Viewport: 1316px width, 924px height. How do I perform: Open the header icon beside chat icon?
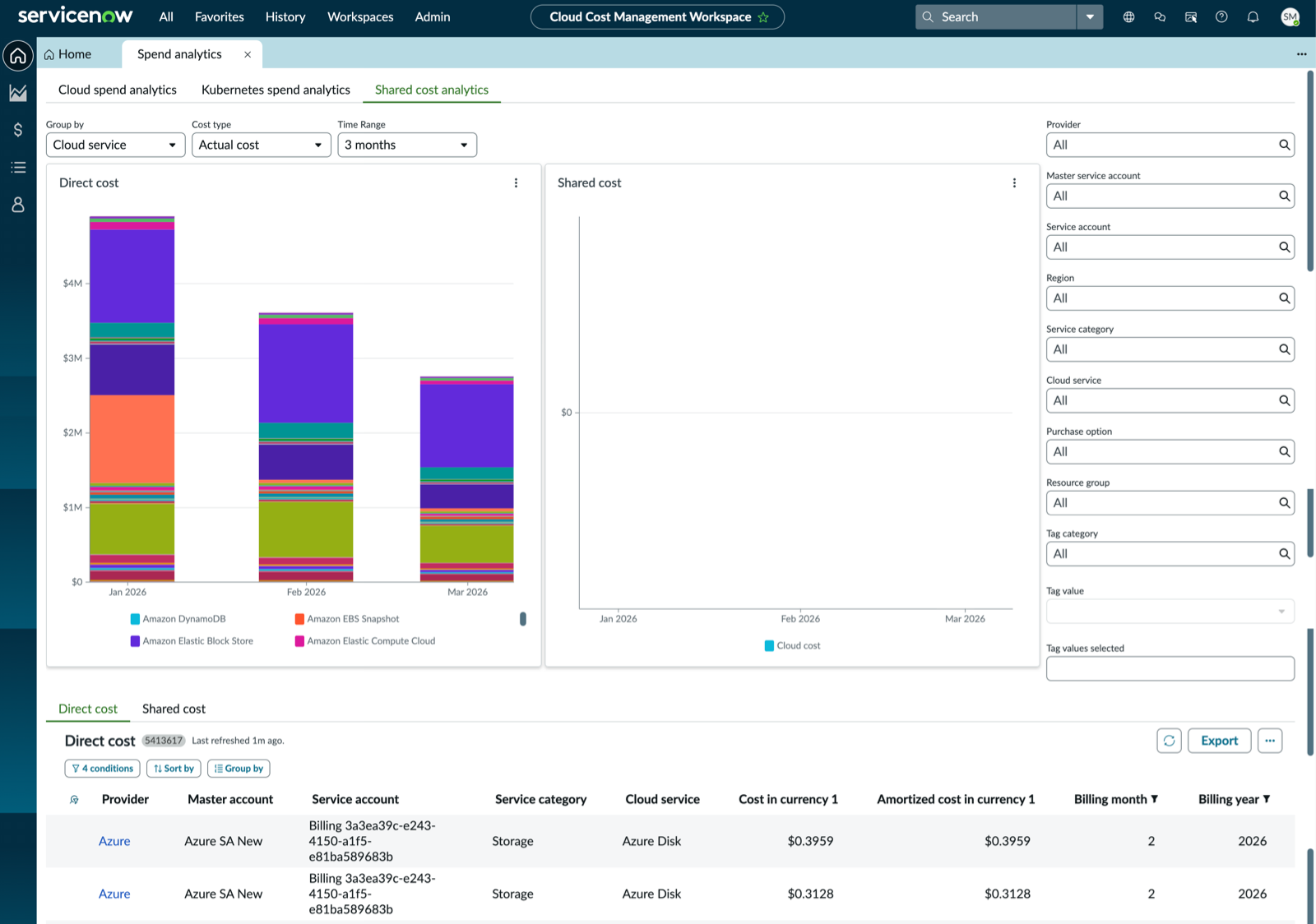tap(1190, 16)
